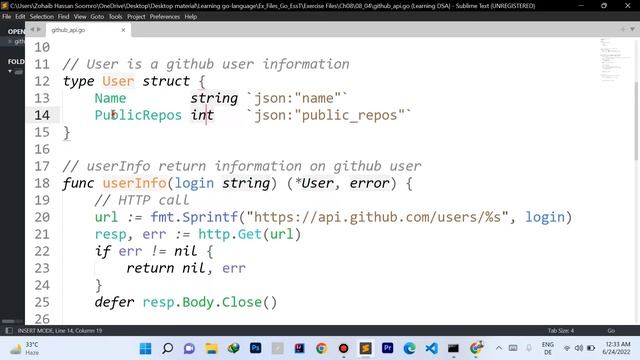
Task: Open Windows Search from taskbar
Action: pos(167,348)
